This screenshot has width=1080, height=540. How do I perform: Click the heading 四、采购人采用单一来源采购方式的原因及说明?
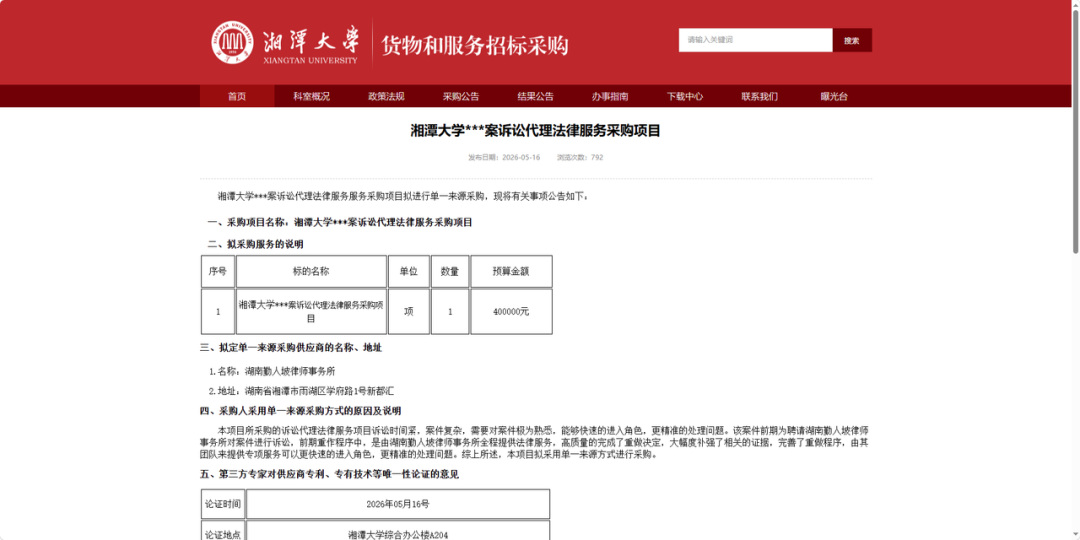300,411
